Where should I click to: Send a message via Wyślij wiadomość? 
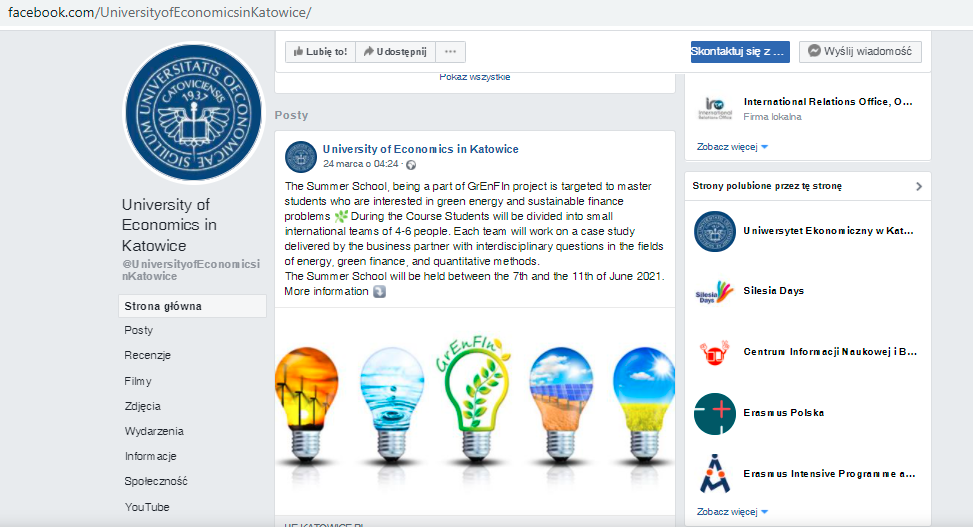pyautogui.click(x=860, y=52)
